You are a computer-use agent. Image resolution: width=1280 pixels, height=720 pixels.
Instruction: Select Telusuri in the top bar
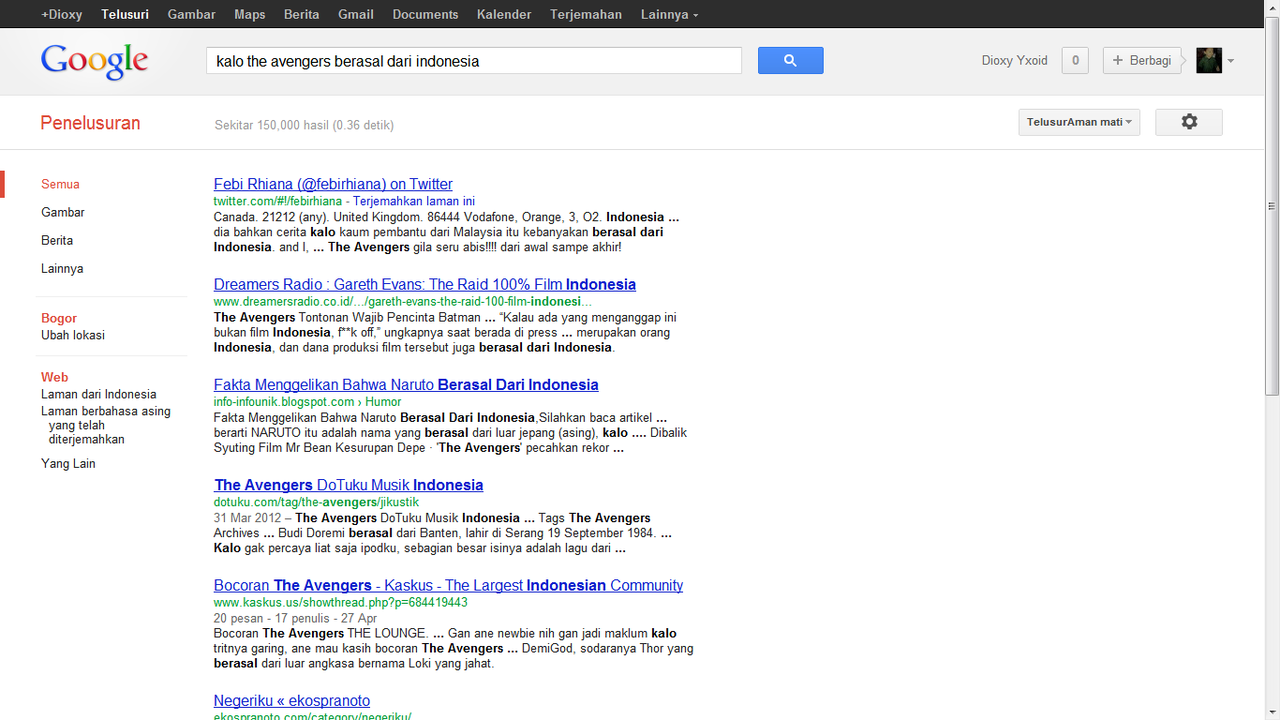click(x=125, y=14)
